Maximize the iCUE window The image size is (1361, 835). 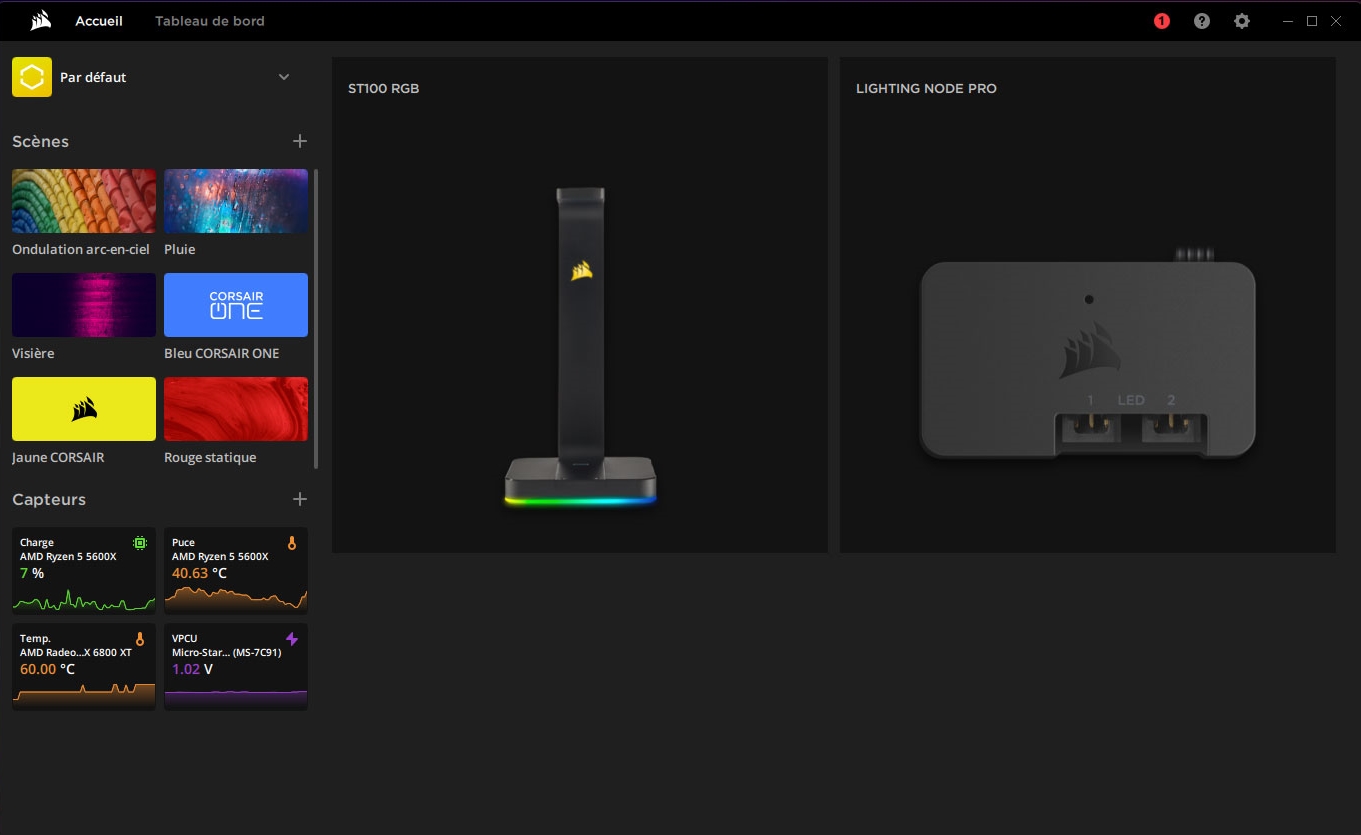tap(1312, 21)
